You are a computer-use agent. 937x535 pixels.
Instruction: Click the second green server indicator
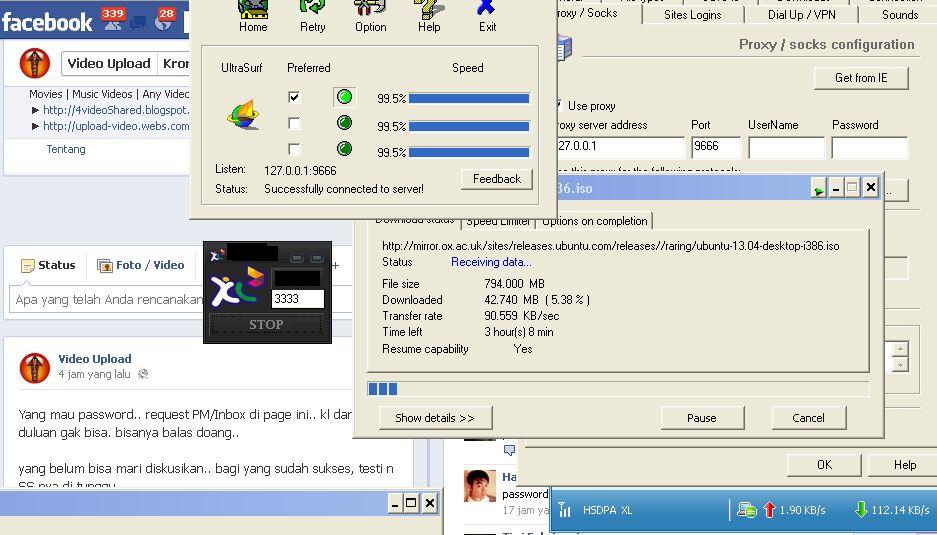pyautogui.click(x=344, y=123)
